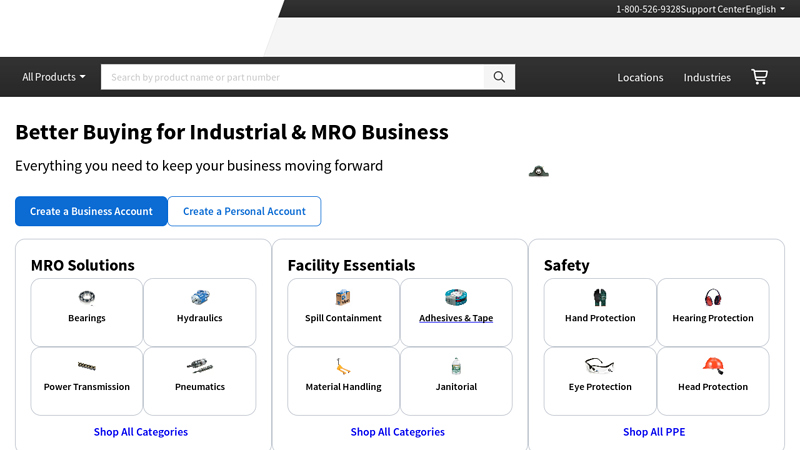Click the Eye Protection glasses icon
Viewport: 800px width, 450px height.
pyautogui.click(x=599, y=366)
